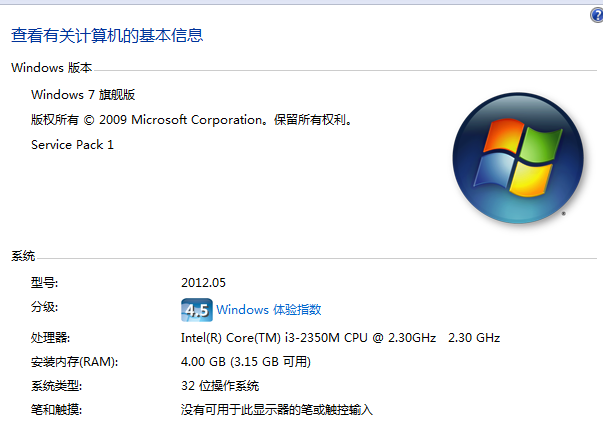This screenshot has width=603, height=425.
Task: Click the 查看有关计算机的基本信息 heading
Action: (x=107, y=35)
